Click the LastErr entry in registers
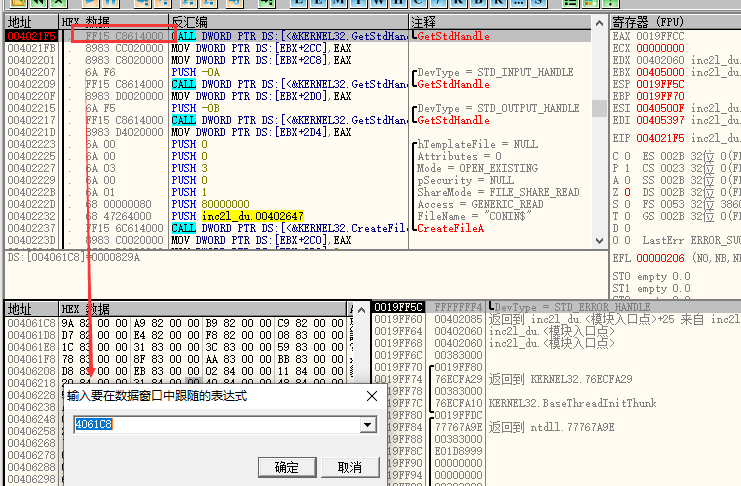This screenshot has height=486, width=741. (x=691, y=240)
